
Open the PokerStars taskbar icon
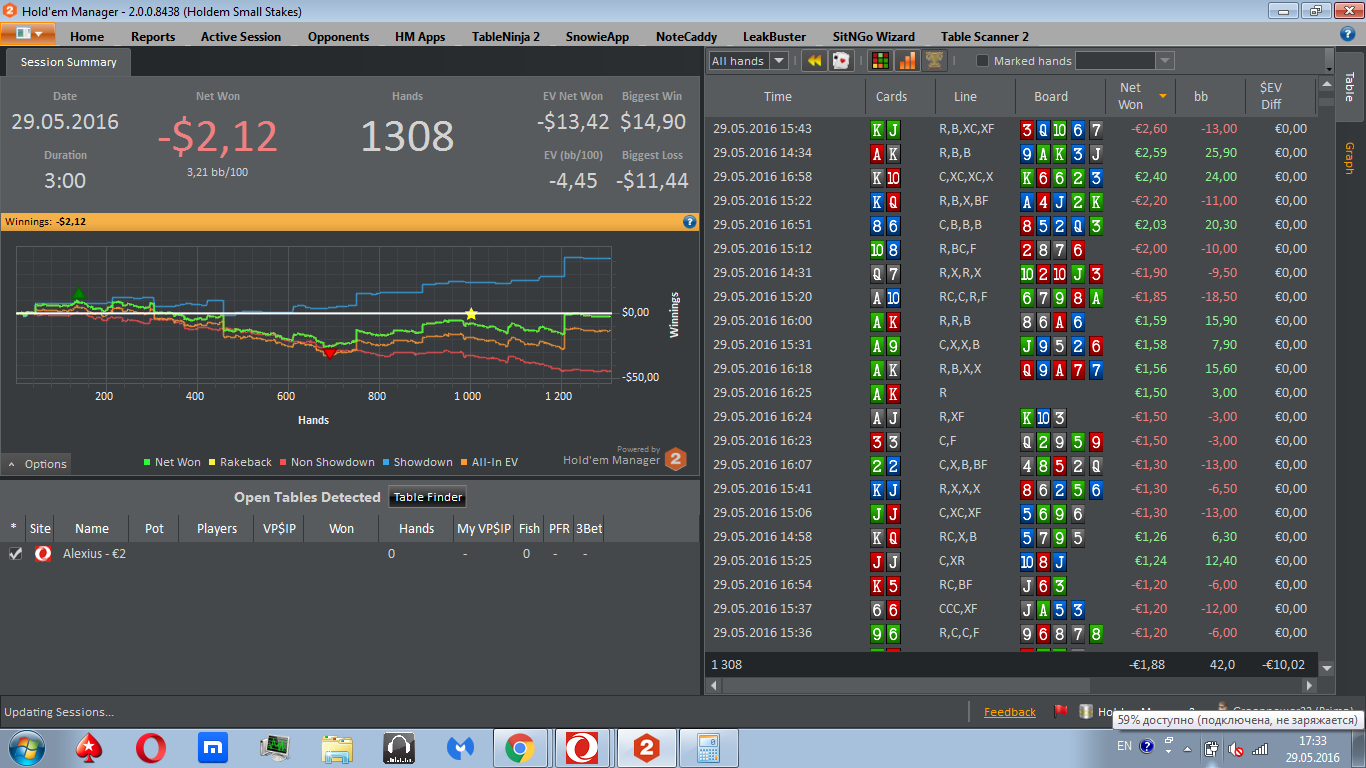[x=89, y=747]
